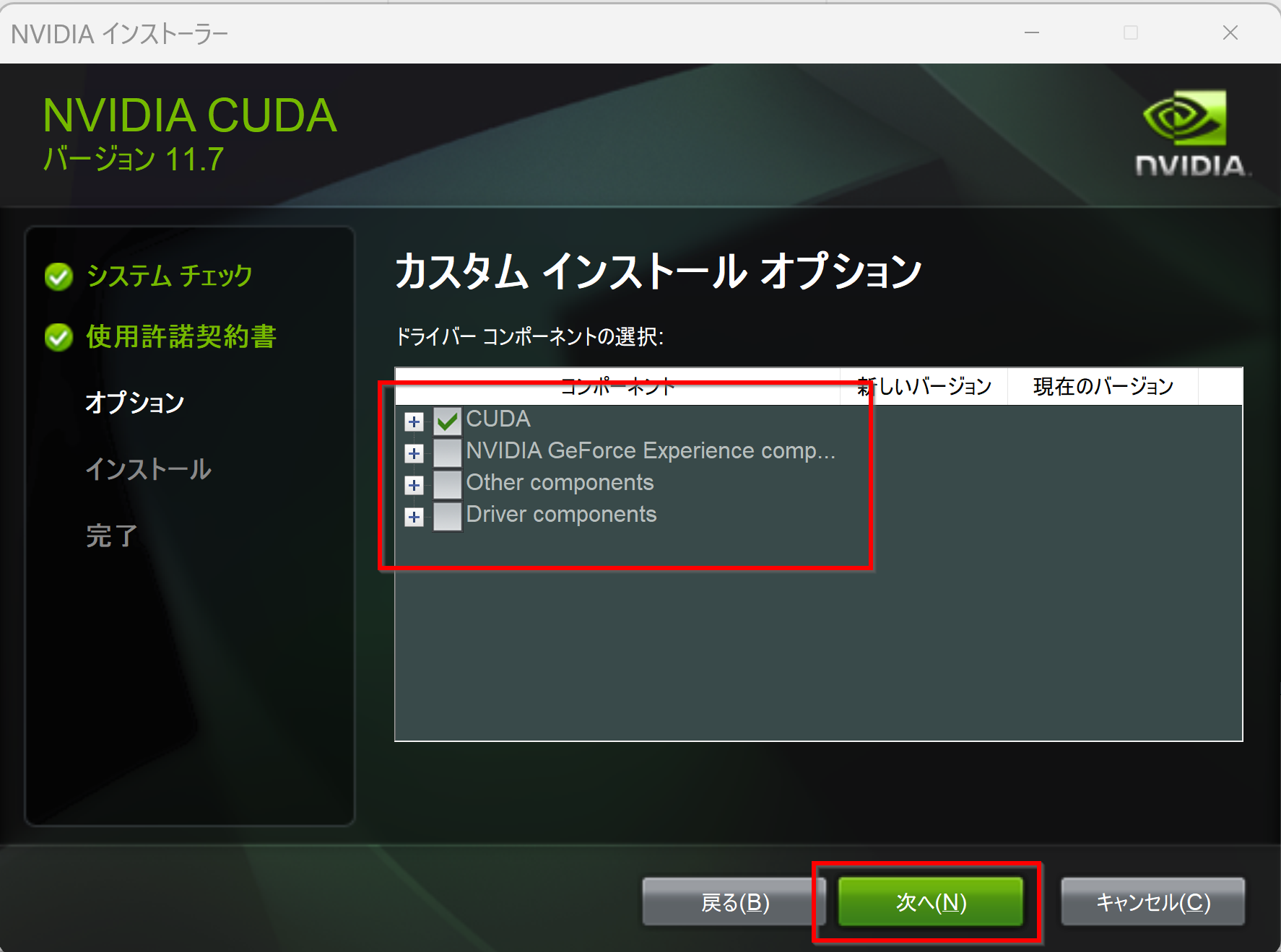The height and width of the screenshot is (952, 1281).
Task: Select the オプション step in sidebar
Action: tap(135, 402)
